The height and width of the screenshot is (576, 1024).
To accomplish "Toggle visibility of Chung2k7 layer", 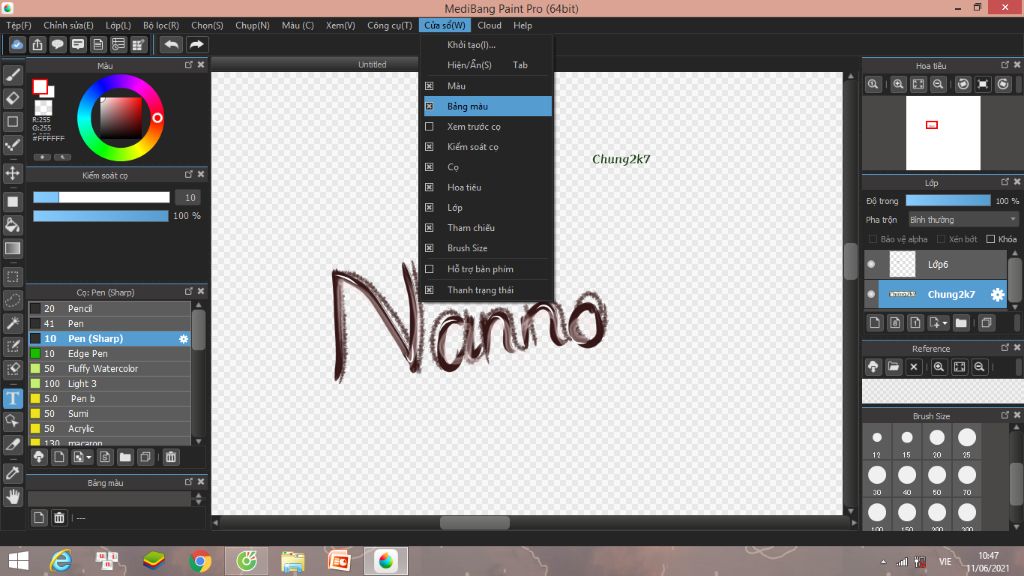I will tap(871, 294).
